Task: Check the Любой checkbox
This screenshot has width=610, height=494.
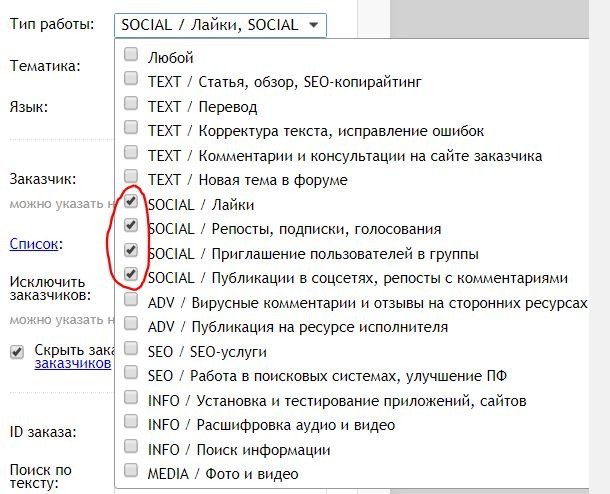Action: pos(131,54)
